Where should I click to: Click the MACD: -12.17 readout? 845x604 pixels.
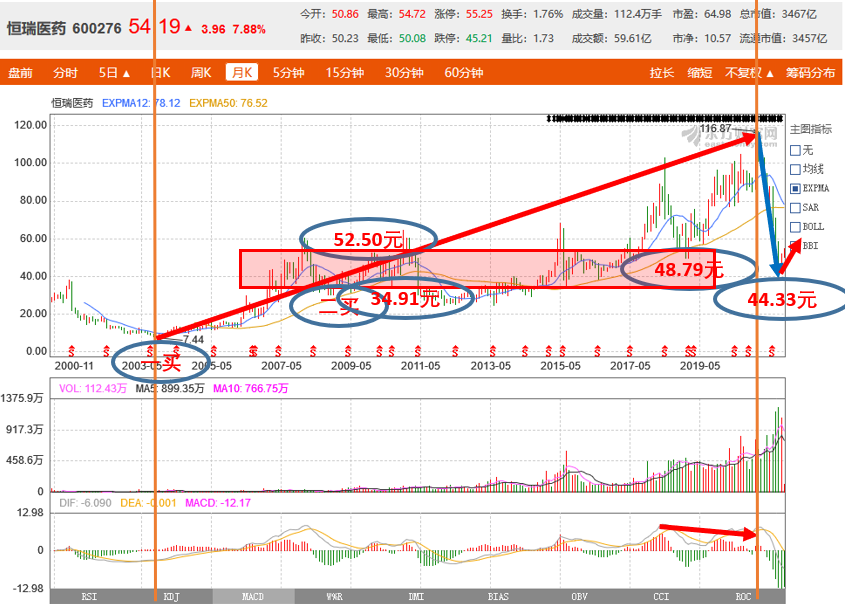click(x=218, y=503)
